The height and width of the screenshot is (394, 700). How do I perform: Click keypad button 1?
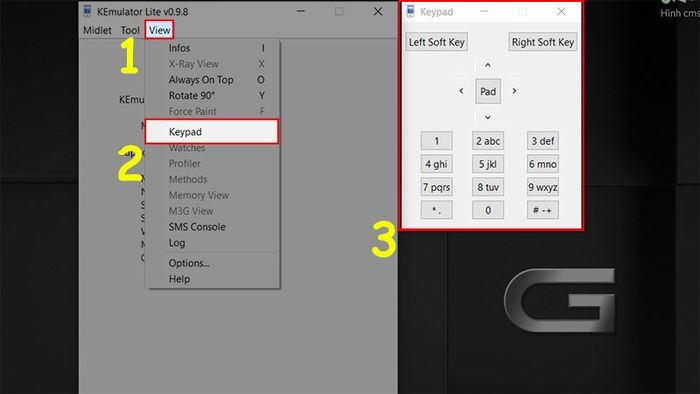(x=437, y=141)
